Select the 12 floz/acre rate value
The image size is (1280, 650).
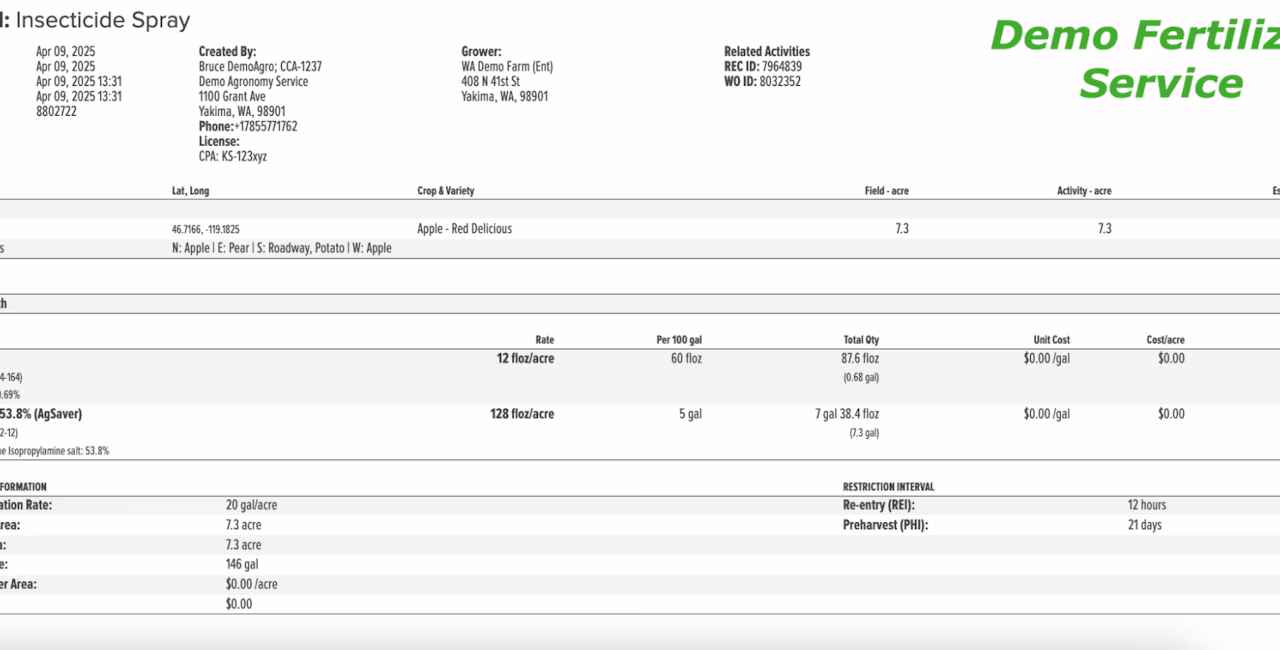pos(525,358)
